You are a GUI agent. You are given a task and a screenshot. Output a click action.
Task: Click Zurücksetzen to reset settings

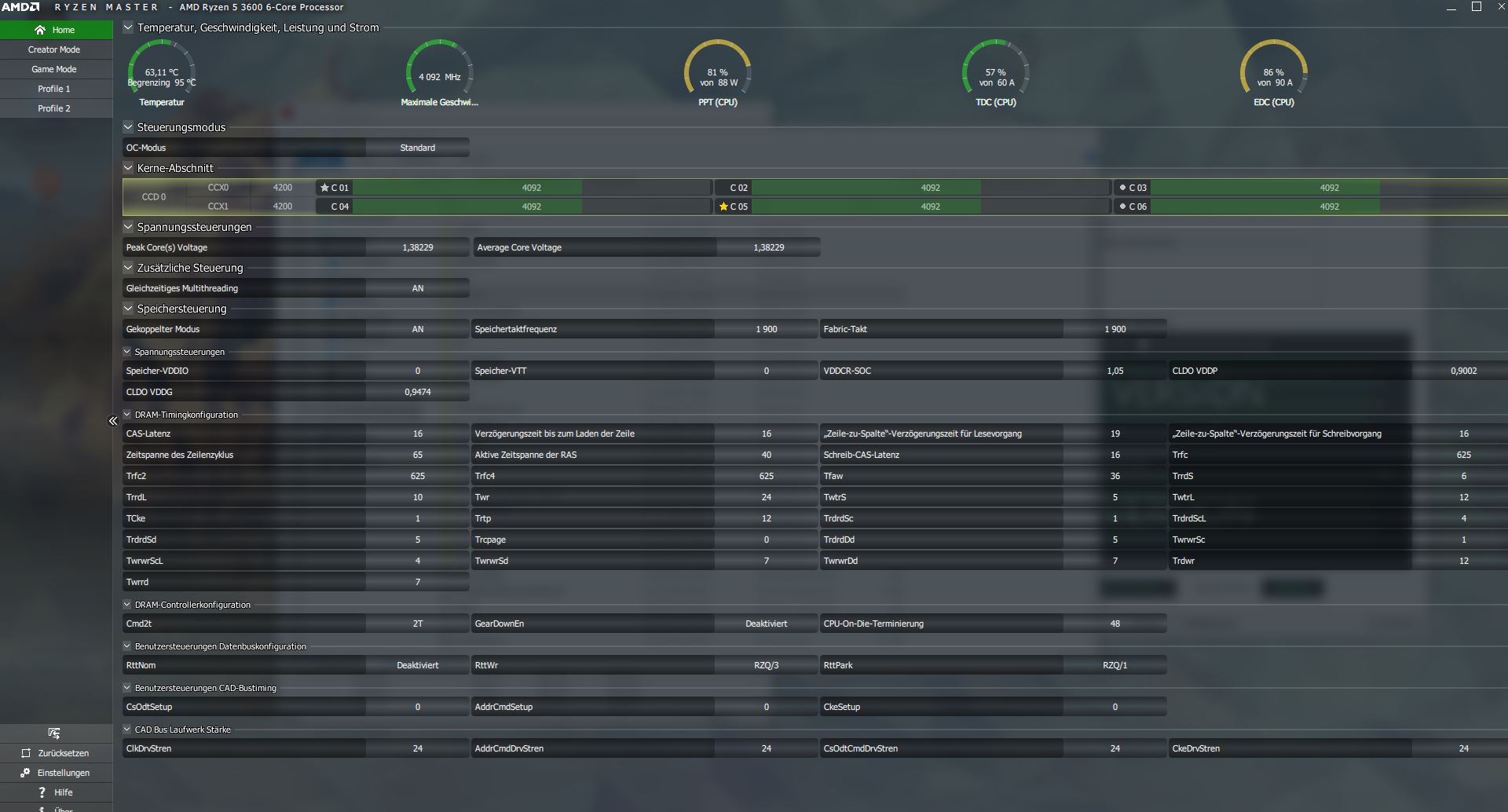pos(56,753)
